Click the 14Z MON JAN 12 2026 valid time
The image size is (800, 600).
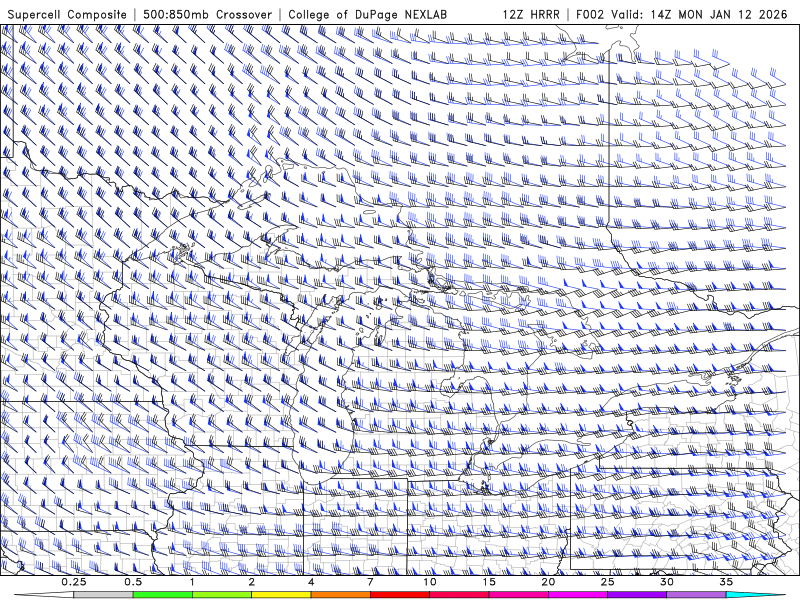pos(719,14)
